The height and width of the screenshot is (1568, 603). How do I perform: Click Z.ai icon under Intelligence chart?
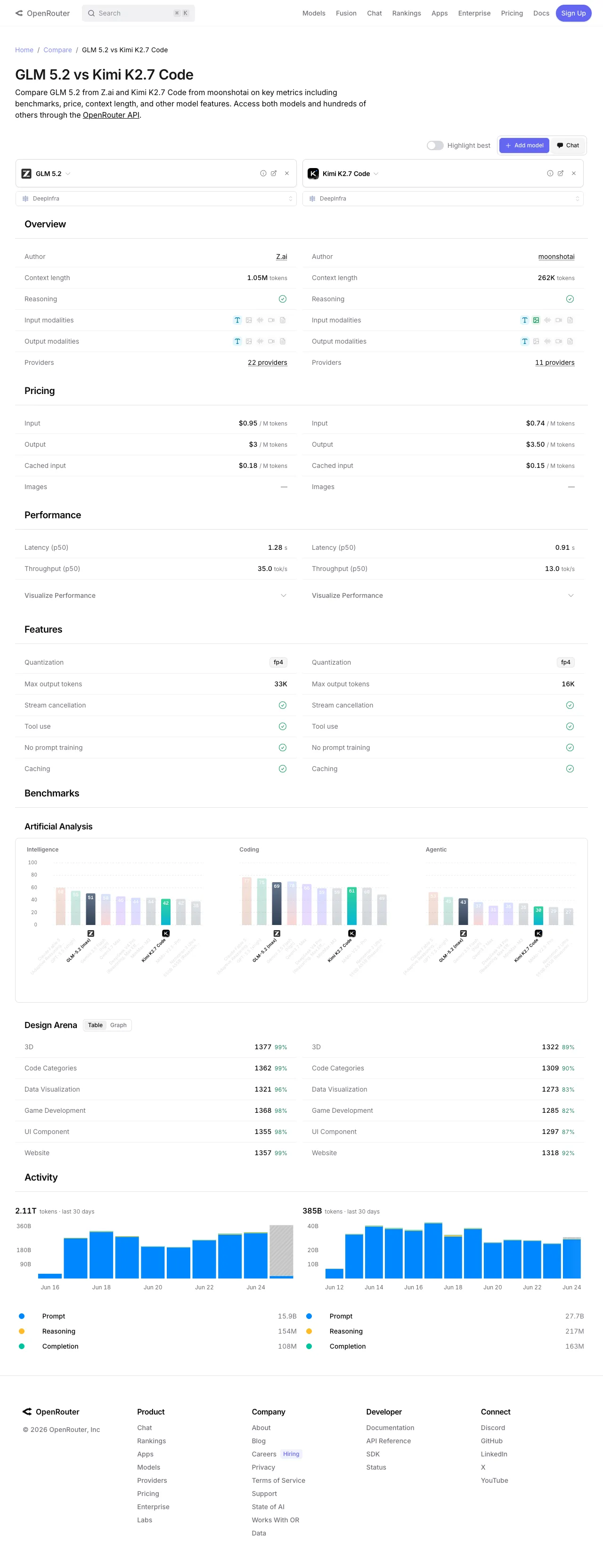91,933
